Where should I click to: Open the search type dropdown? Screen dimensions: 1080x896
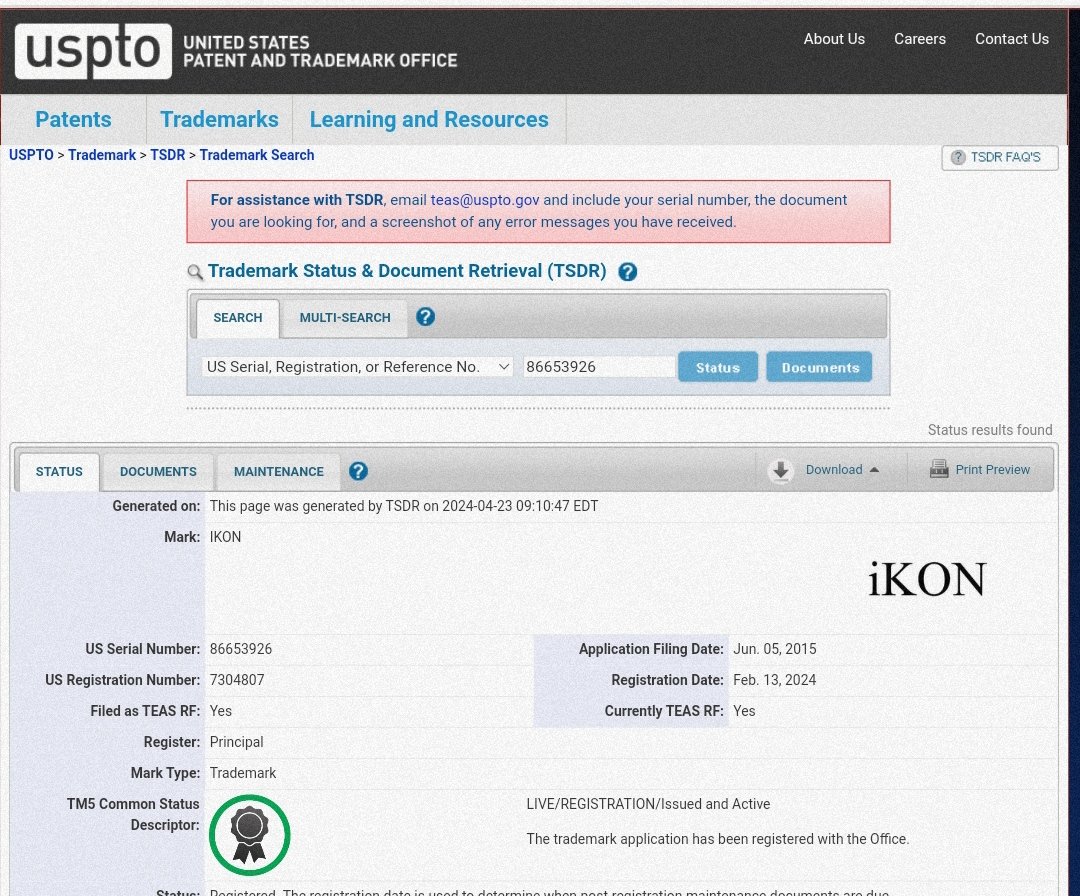357,366
